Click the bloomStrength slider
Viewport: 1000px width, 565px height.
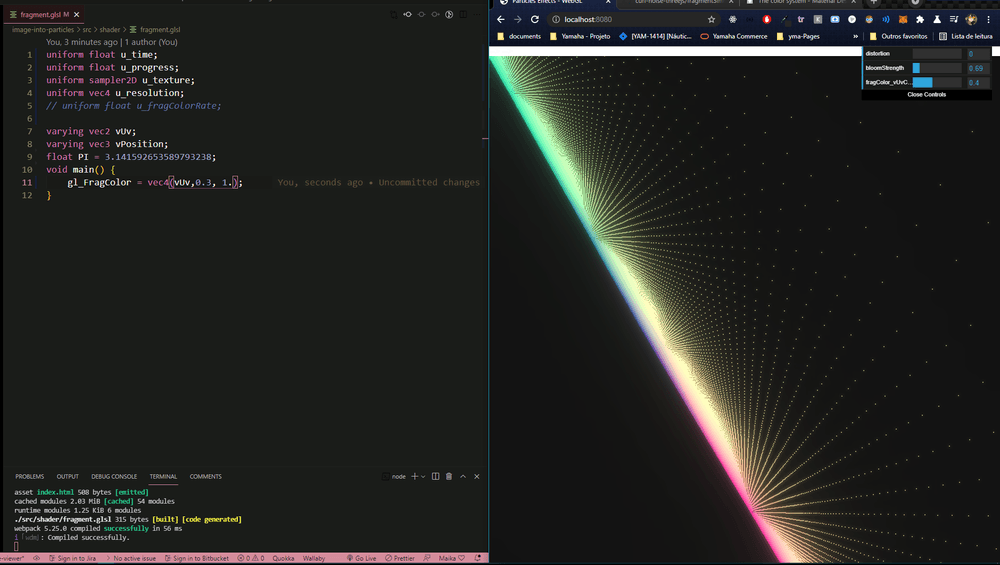[937, 68]
